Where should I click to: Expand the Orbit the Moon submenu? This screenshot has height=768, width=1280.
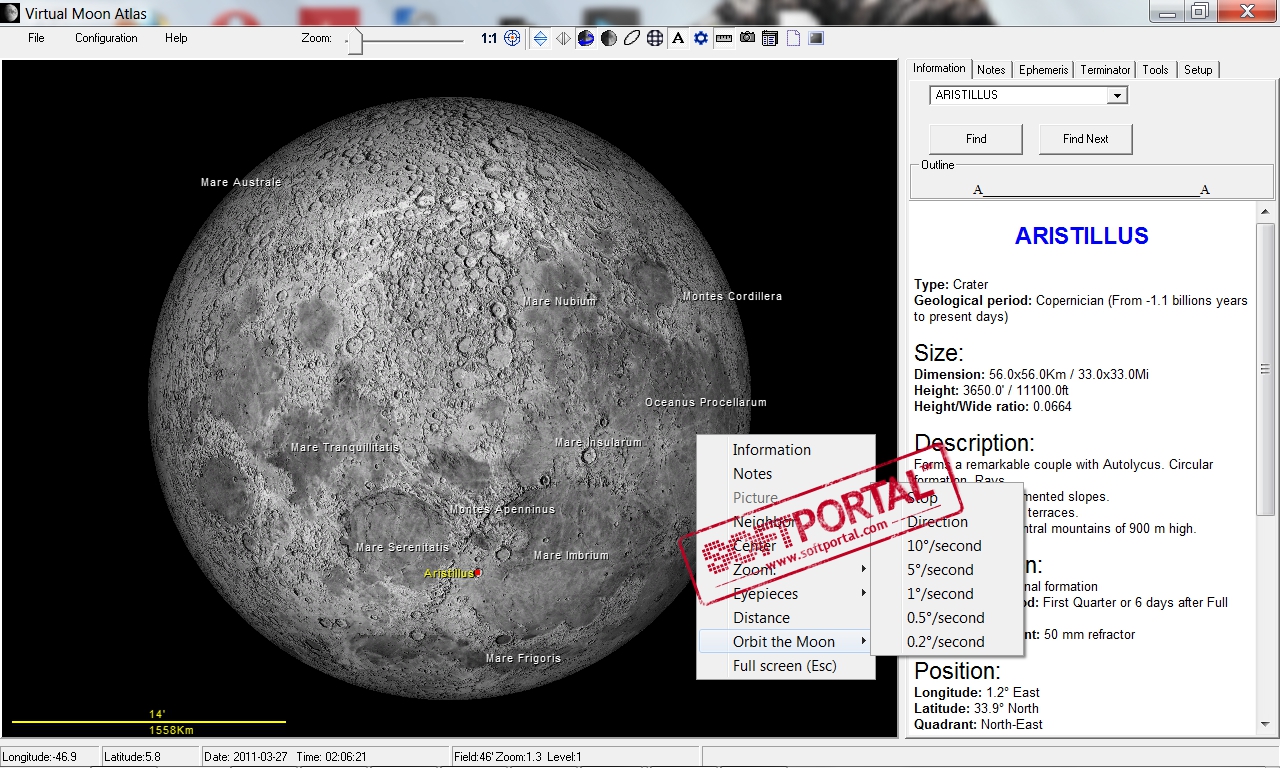click(x=786, y=642)
